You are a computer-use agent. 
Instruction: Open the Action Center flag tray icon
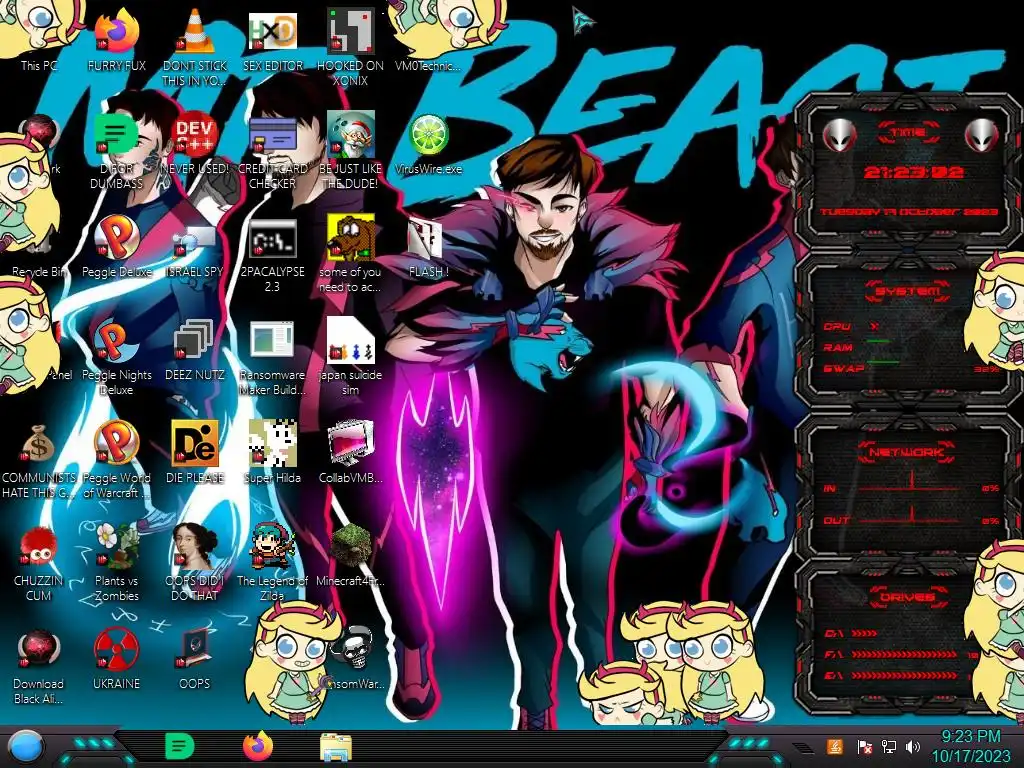[864, 747]
